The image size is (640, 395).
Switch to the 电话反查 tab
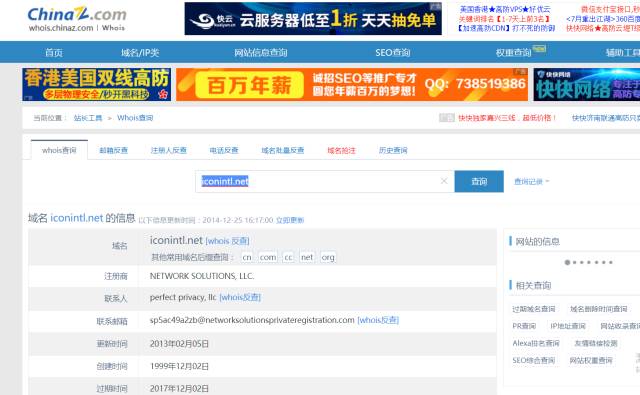(x=224, y=150)
